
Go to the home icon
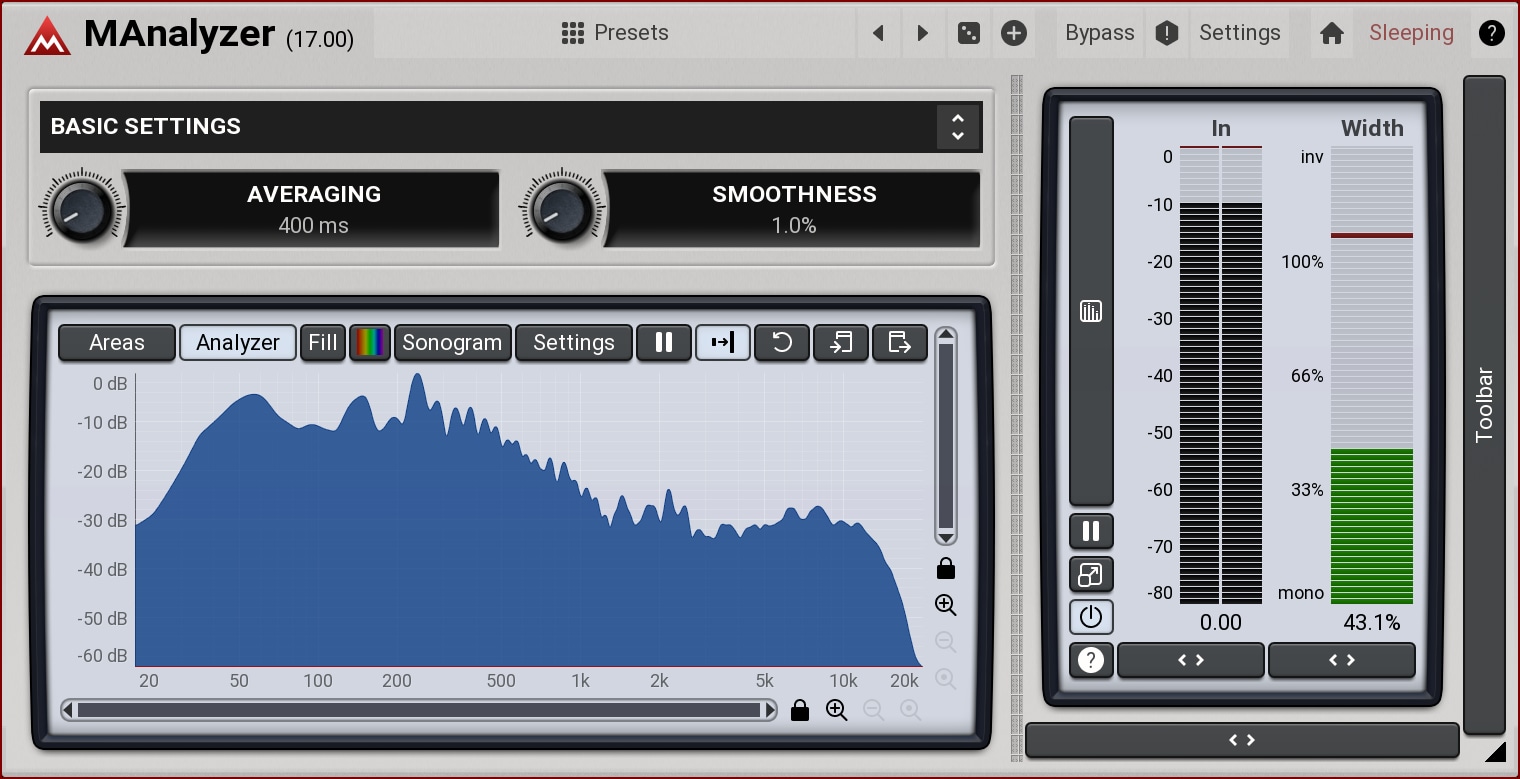click(1331, 33)
